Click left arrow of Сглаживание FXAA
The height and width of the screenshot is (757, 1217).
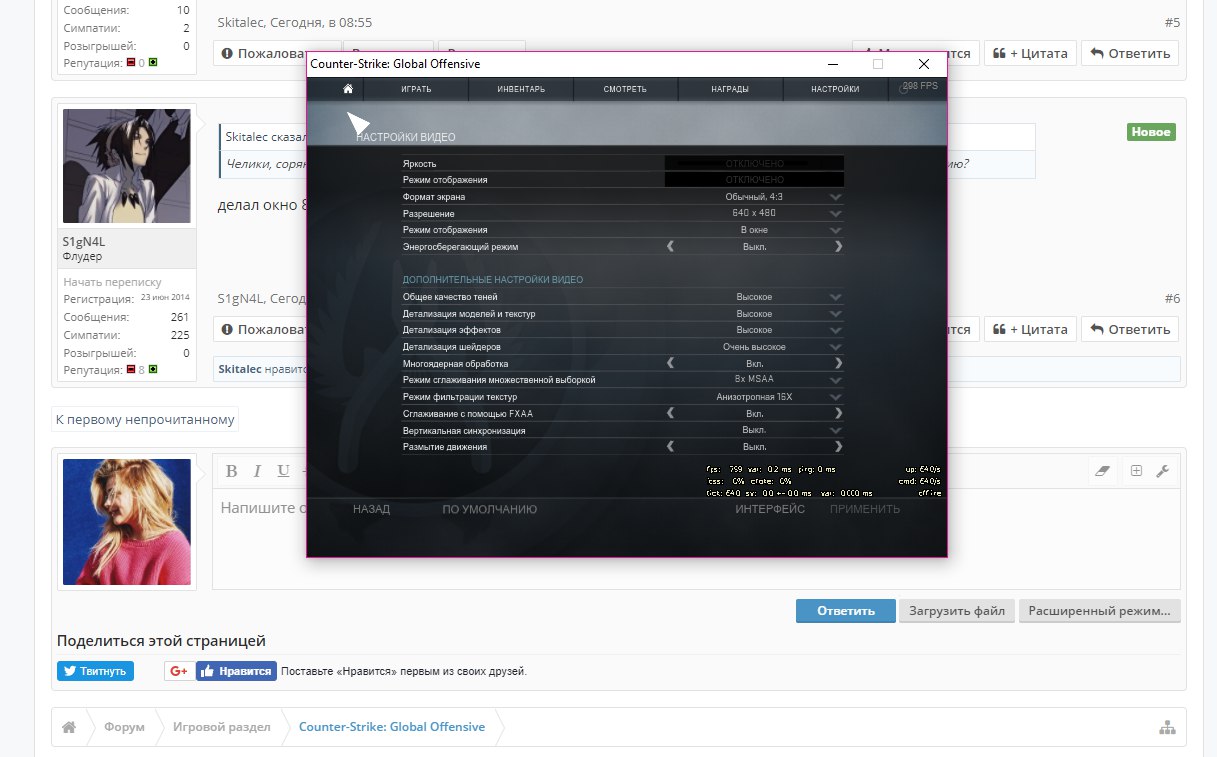click(670, 413)
